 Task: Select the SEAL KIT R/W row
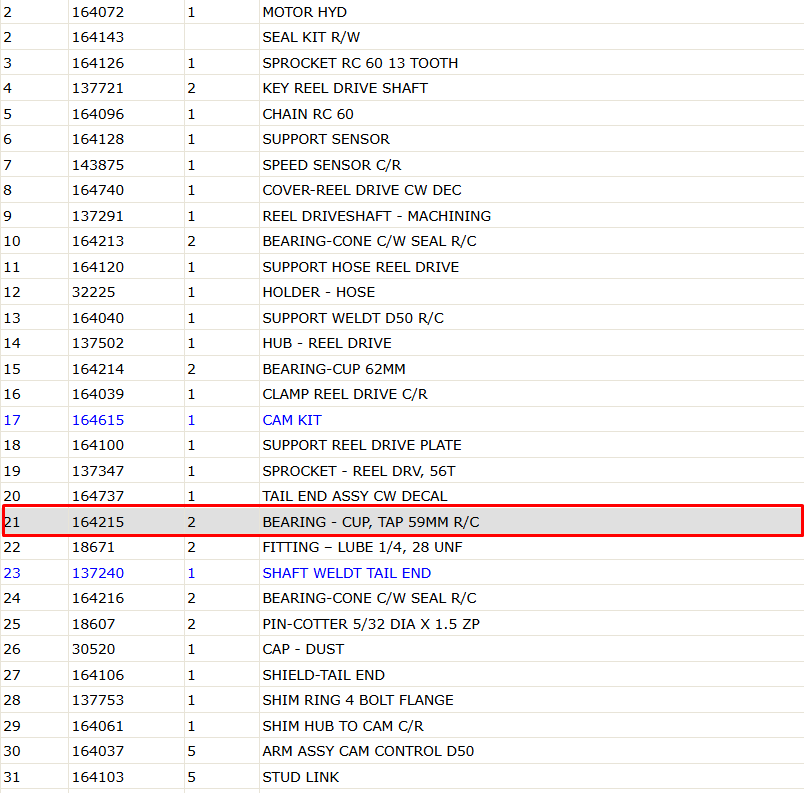coord(402,37)
